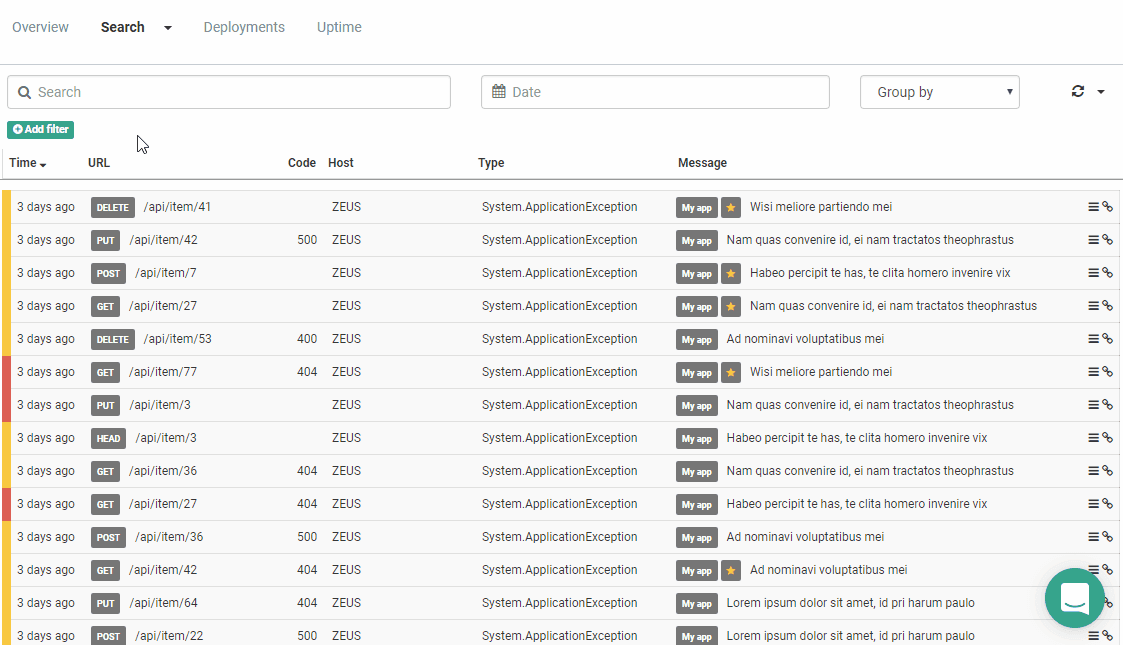
Task: Open the dropdown arrow next to the refresh icon
Action: pyautogui.click(x=1101, y=91)
